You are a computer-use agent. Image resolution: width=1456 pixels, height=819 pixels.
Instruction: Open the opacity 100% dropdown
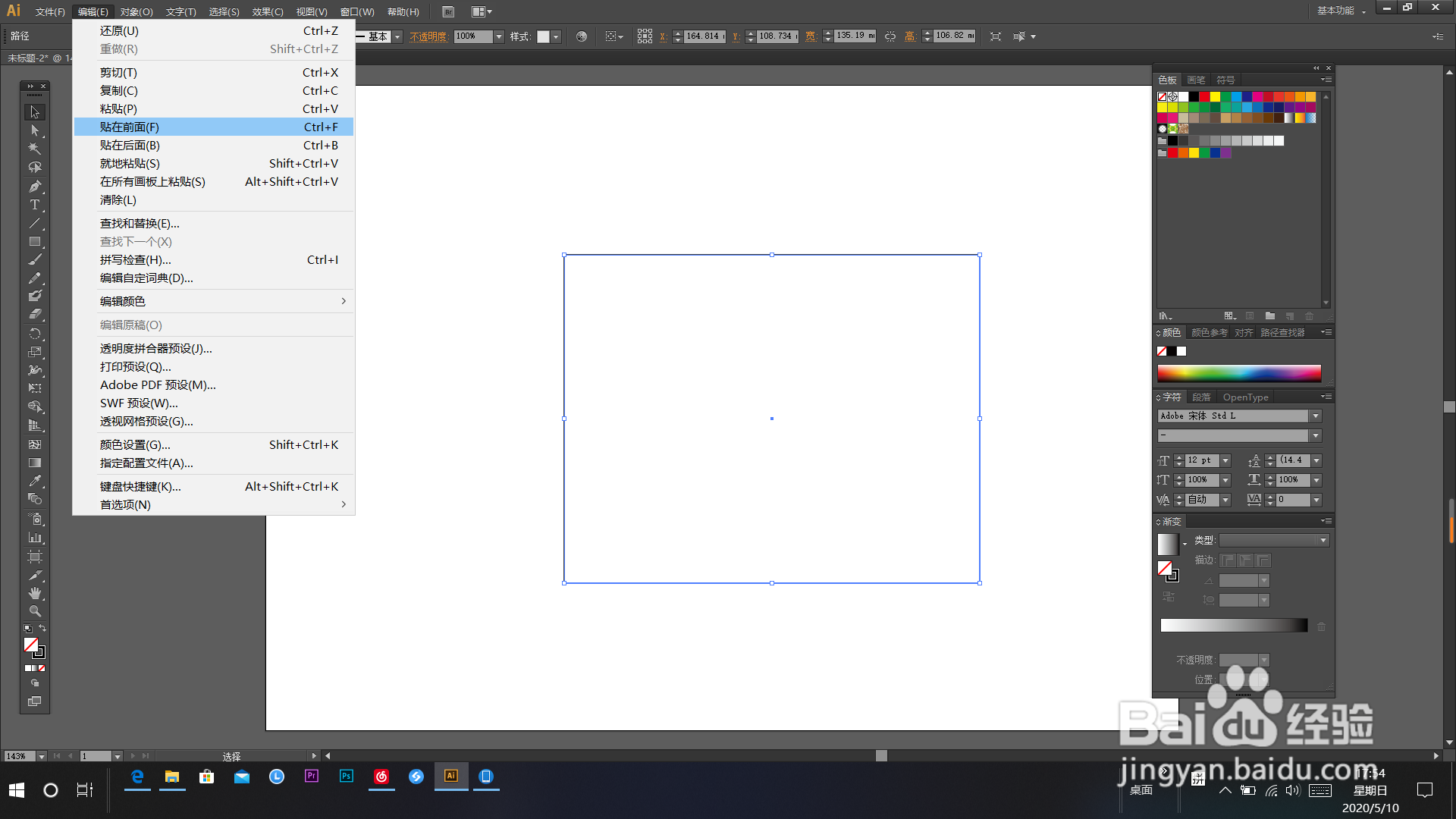tap(498, 36)
